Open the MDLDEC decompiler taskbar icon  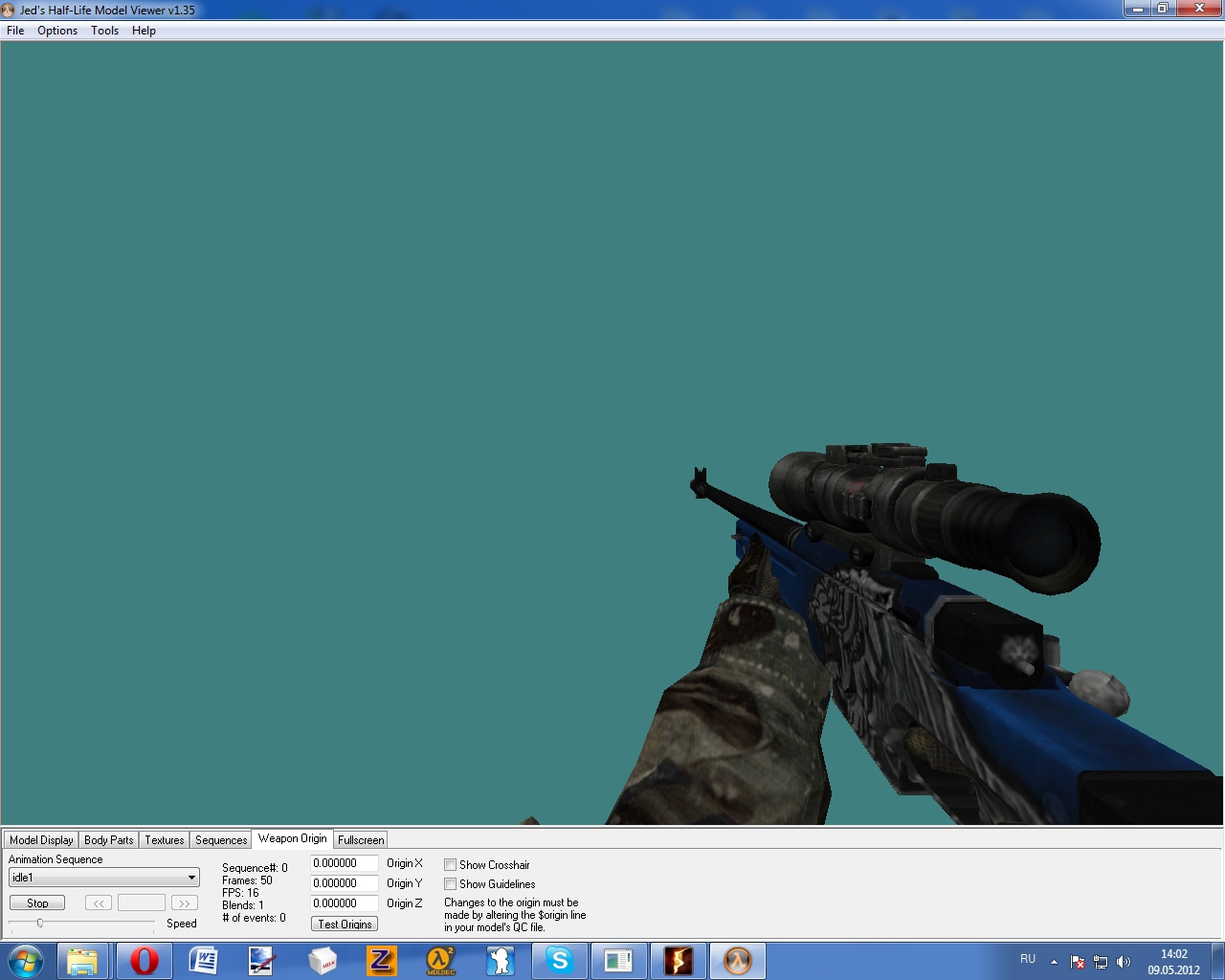[441, 961]
